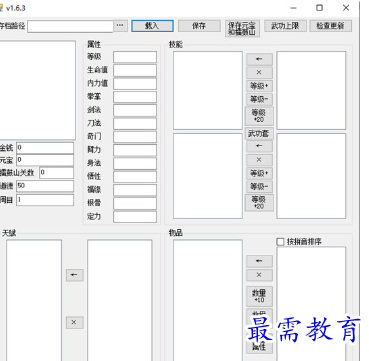Click the 武功套 button
Image resolution: width=369 pixels, height=361 pixels.
click(259, 134)
